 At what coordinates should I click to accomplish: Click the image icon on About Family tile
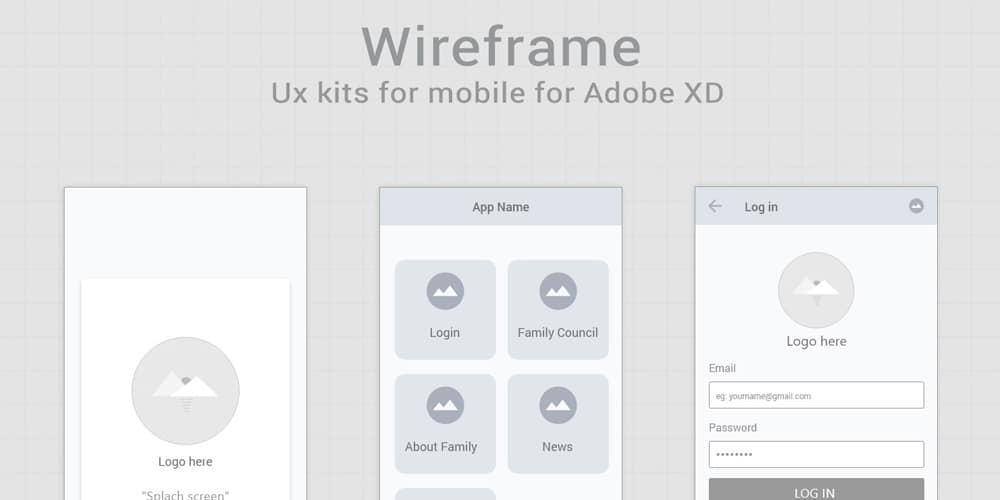(x=445, y=405)
